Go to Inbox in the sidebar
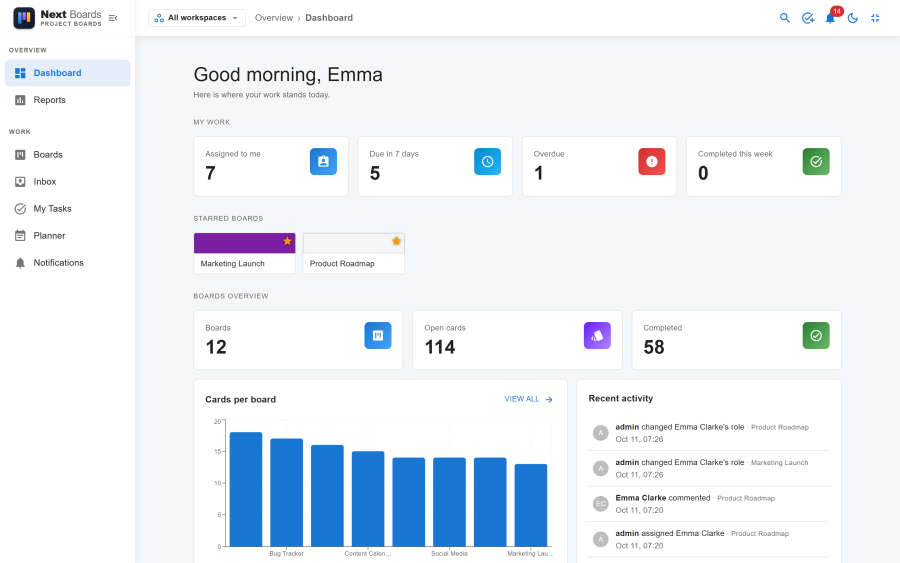Viewport: 900px width, 563px height. (x=68, y=181)
